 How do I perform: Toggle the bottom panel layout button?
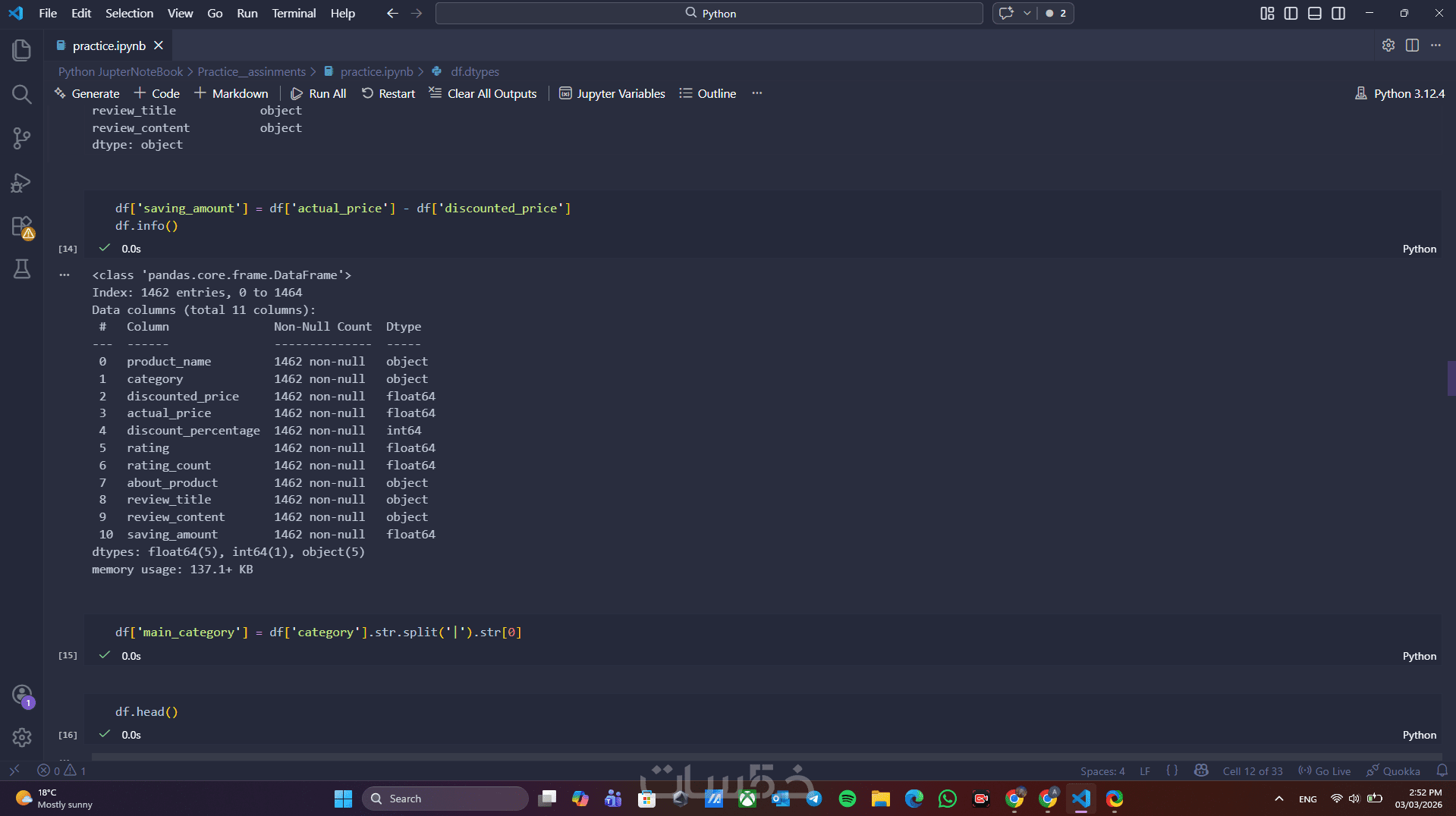coord(1315,13)
